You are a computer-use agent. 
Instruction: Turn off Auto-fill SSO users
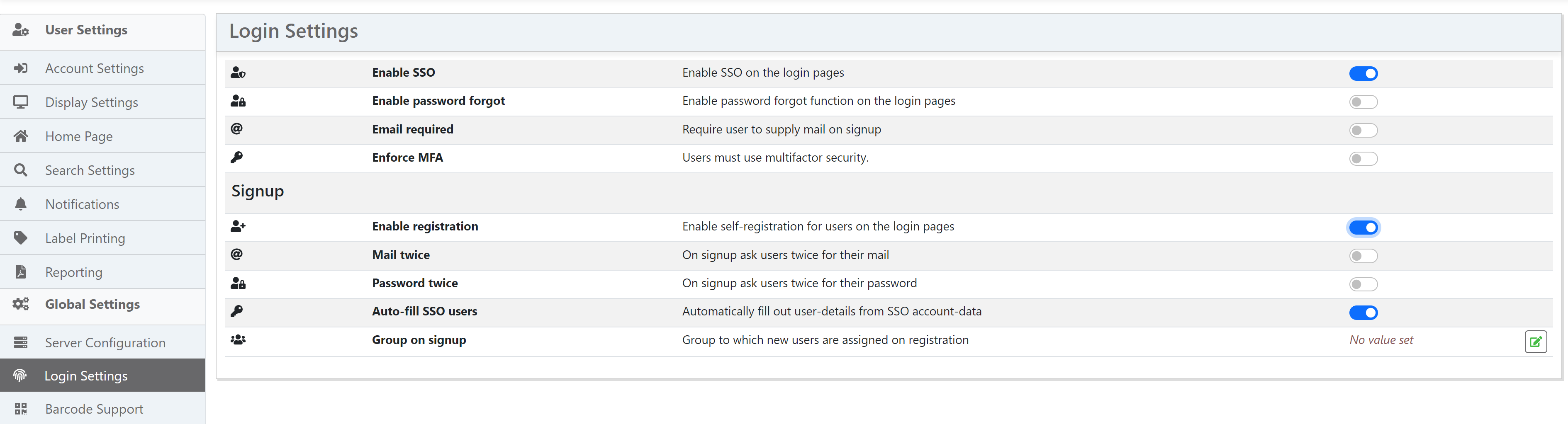coord(1362,313)
